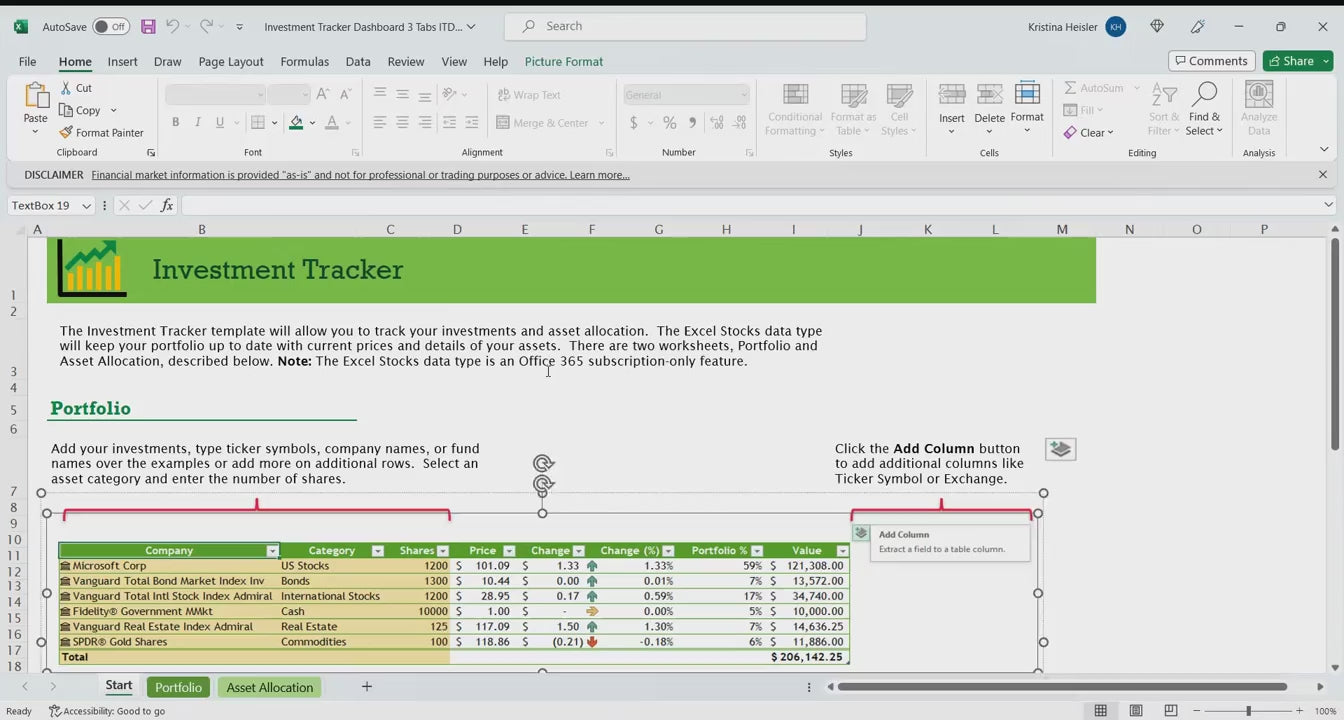
Task: Open Conditional Formatting menu
Action: (795, 110)
